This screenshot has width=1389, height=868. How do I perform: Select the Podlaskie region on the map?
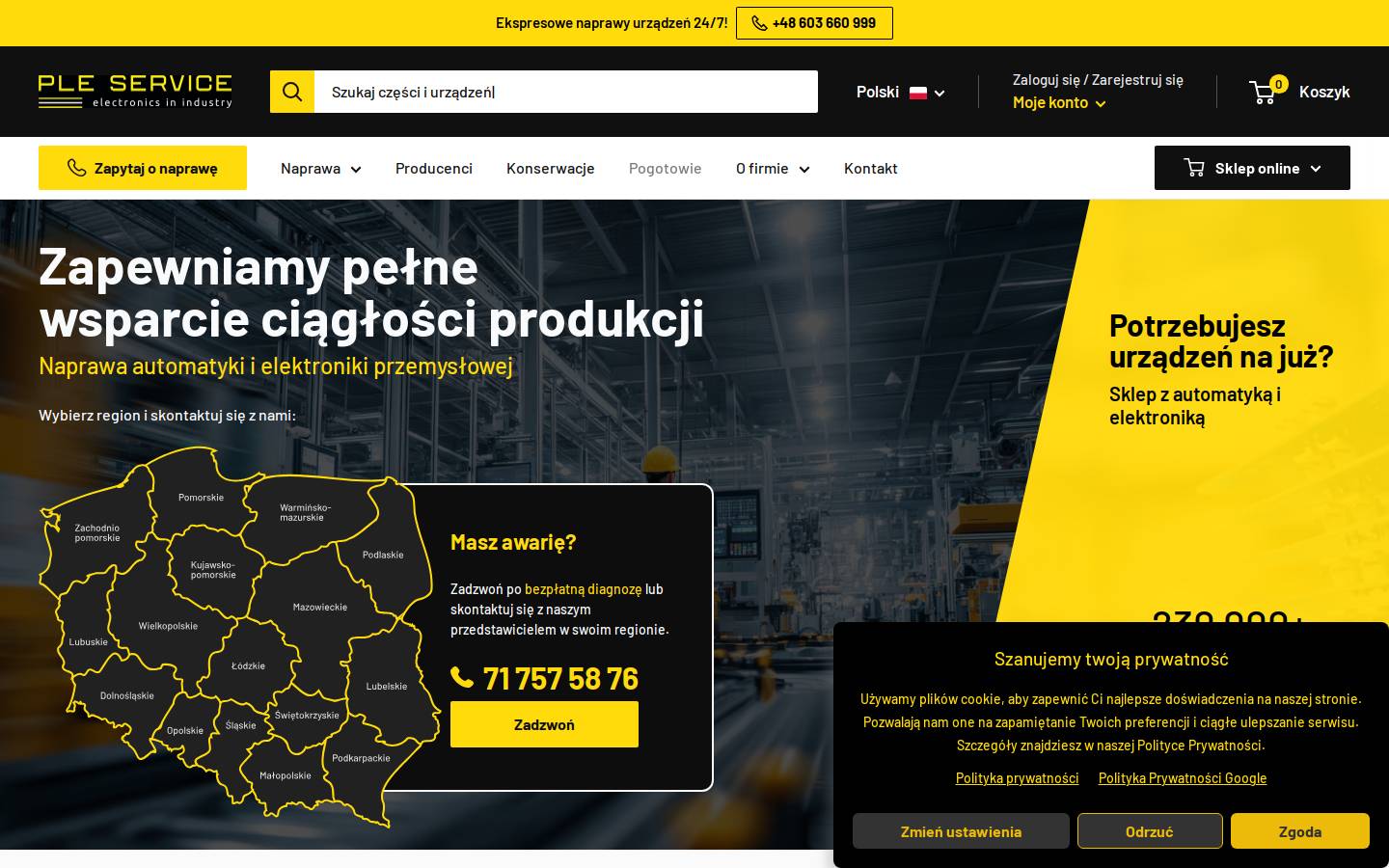383,555
